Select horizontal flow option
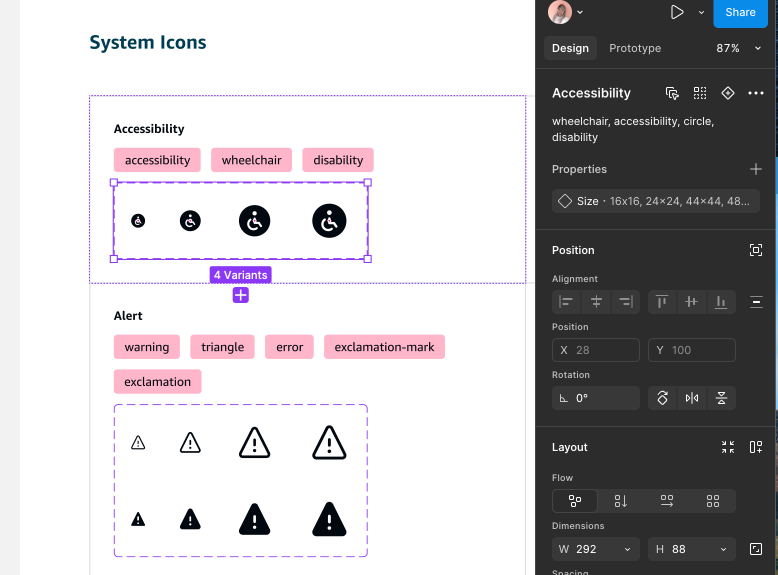Screen dimensions: 778x575 click(x=667, y=501)
